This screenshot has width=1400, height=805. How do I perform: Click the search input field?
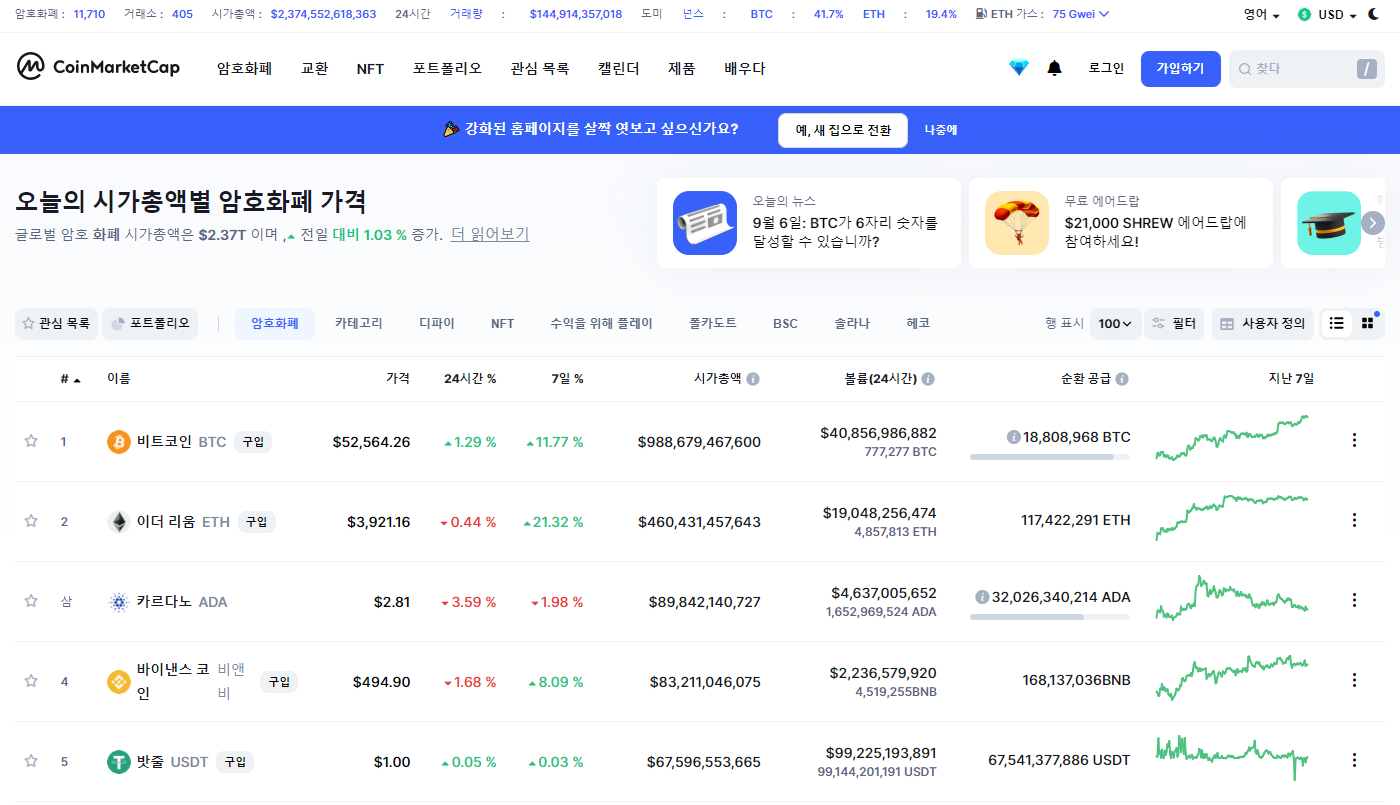tap(1307, 68)
